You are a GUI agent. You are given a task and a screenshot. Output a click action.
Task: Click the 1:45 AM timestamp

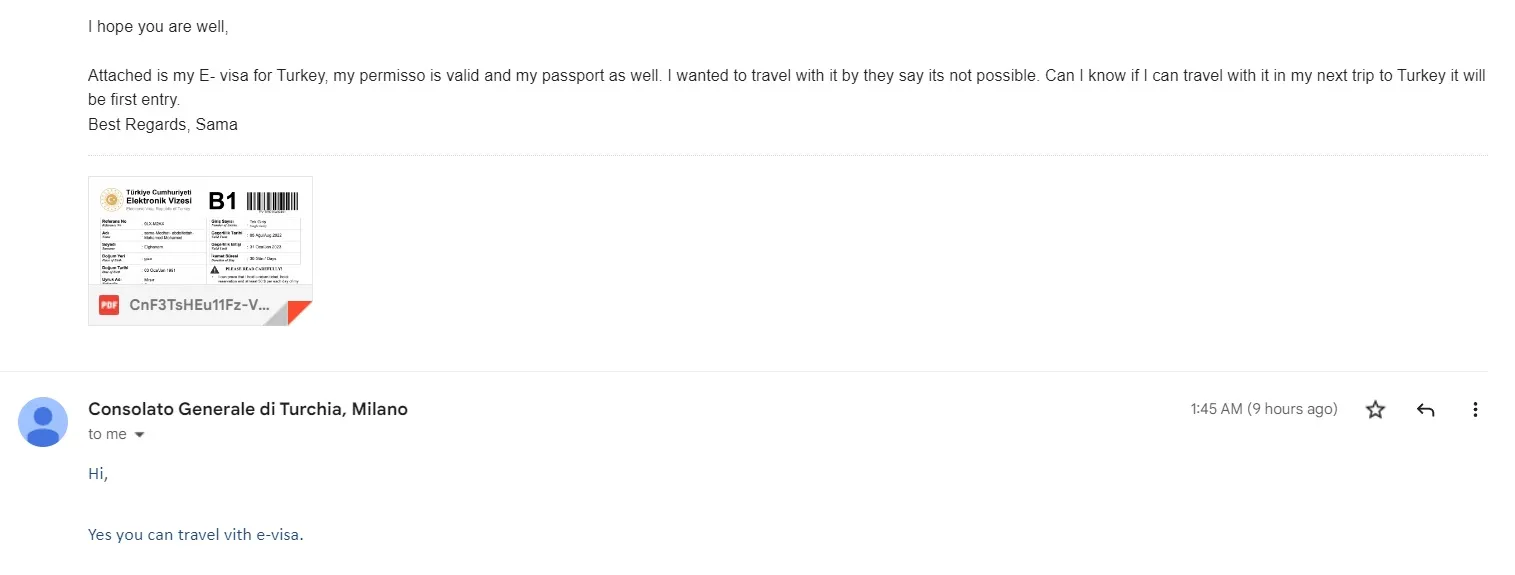click(x=1263, y=409)
